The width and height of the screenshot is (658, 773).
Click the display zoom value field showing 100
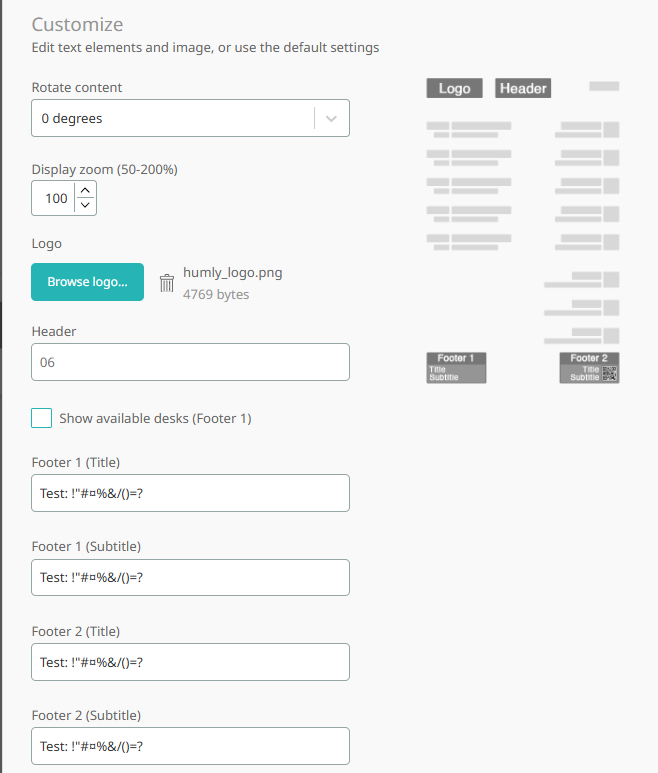(x=54, y=198)
